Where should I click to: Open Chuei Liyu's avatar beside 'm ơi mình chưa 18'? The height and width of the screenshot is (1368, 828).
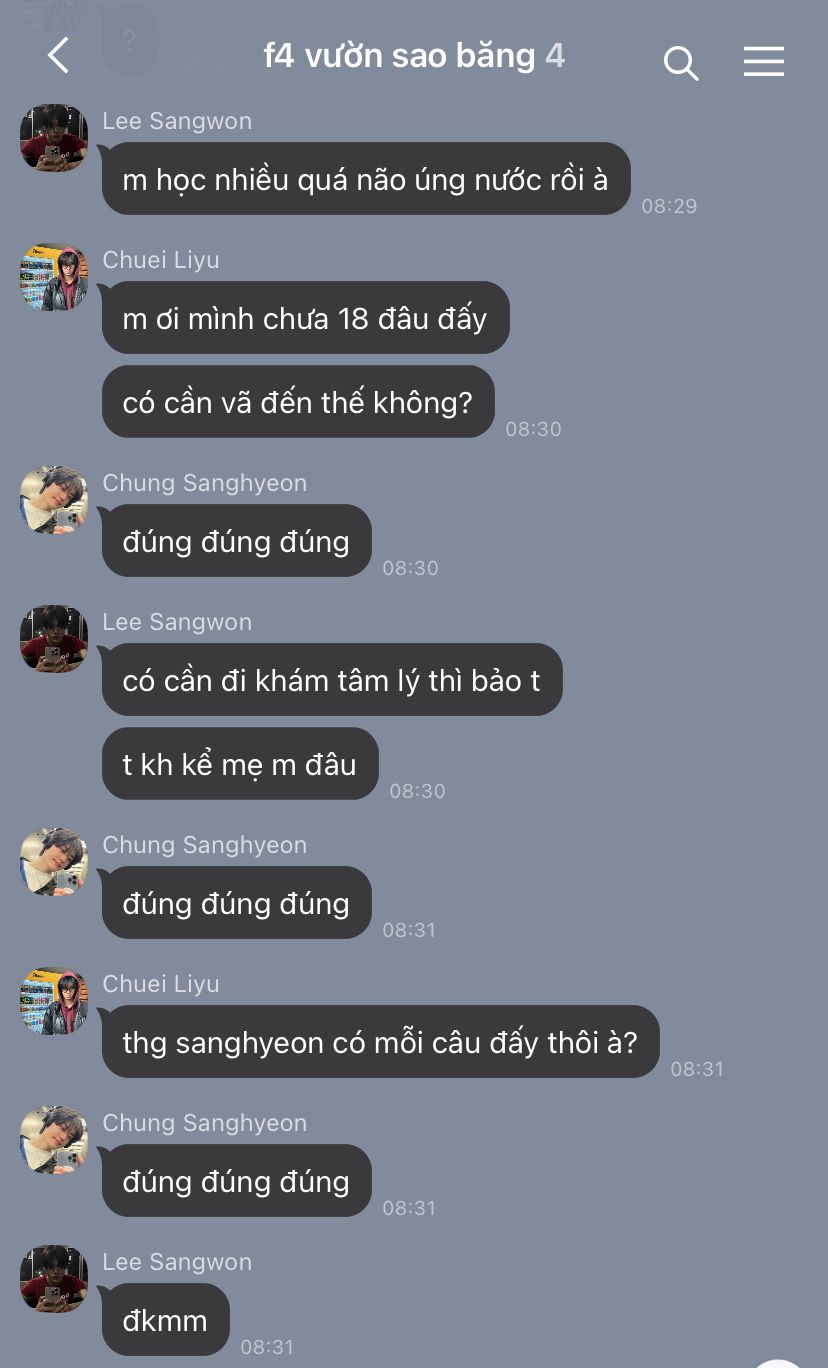[54, 277]
